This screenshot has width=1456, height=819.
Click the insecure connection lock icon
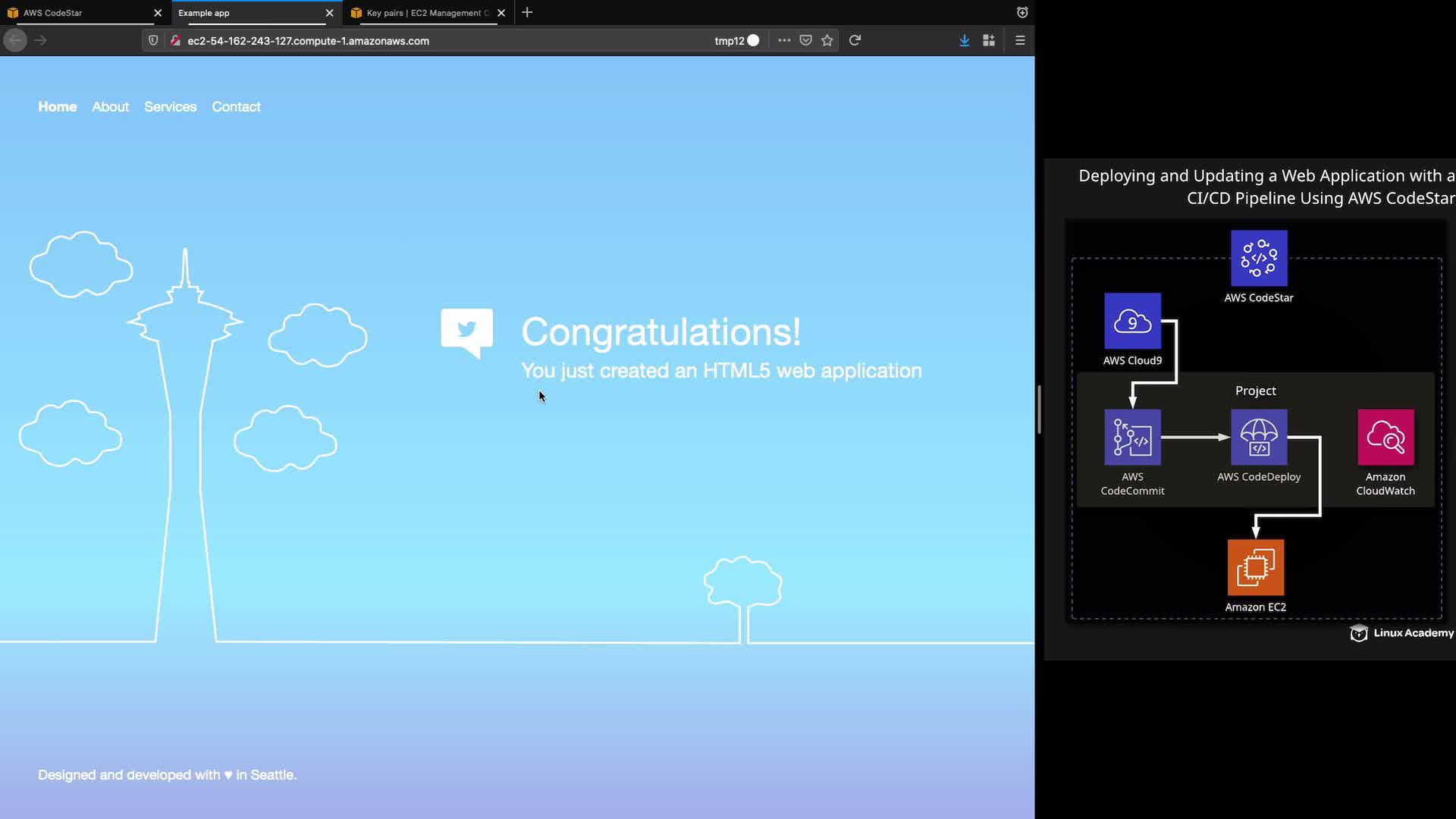pos(175,40)
